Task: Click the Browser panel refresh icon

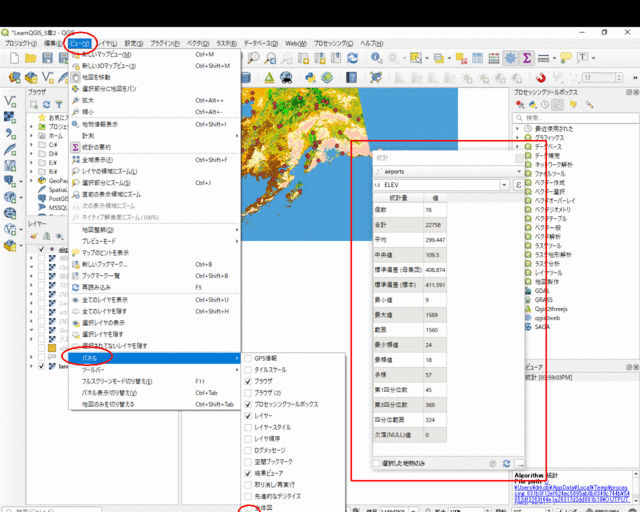Action: coord(47,105)
